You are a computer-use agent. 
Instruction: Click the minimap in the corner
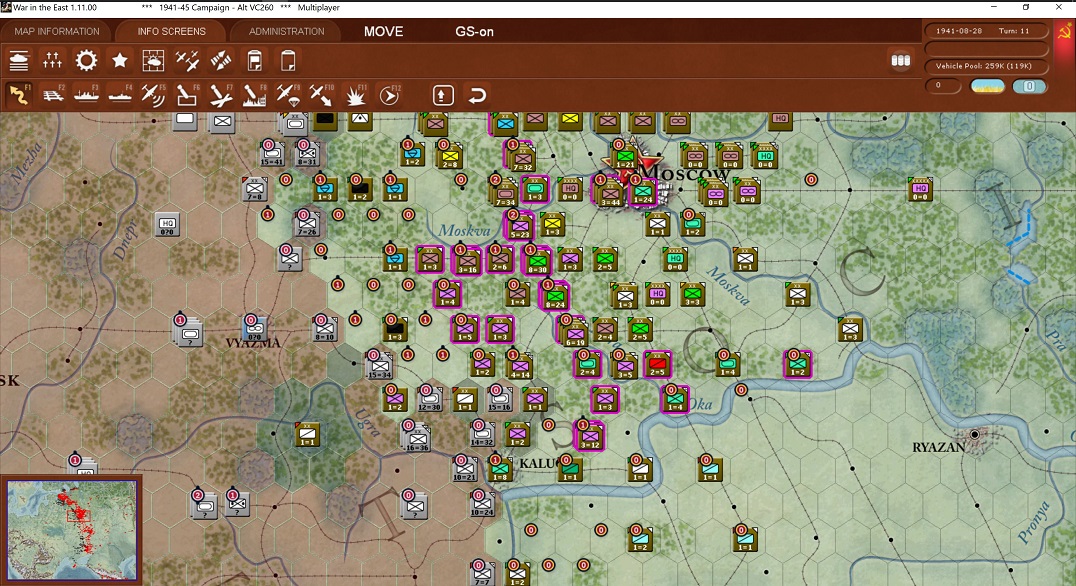(x=72, y=530)
